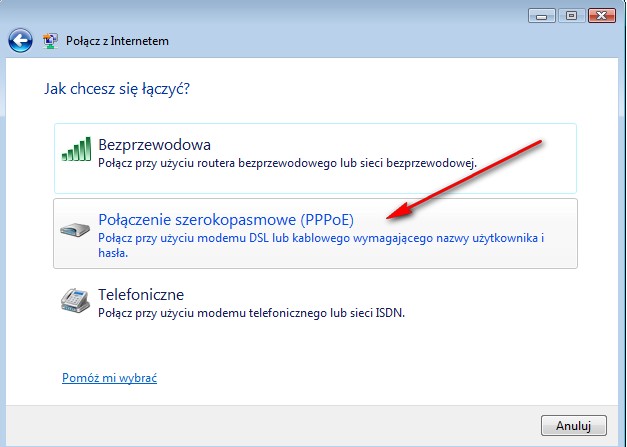
Task: Cancel the wizard with Anuluj
Action: (573, 425)
